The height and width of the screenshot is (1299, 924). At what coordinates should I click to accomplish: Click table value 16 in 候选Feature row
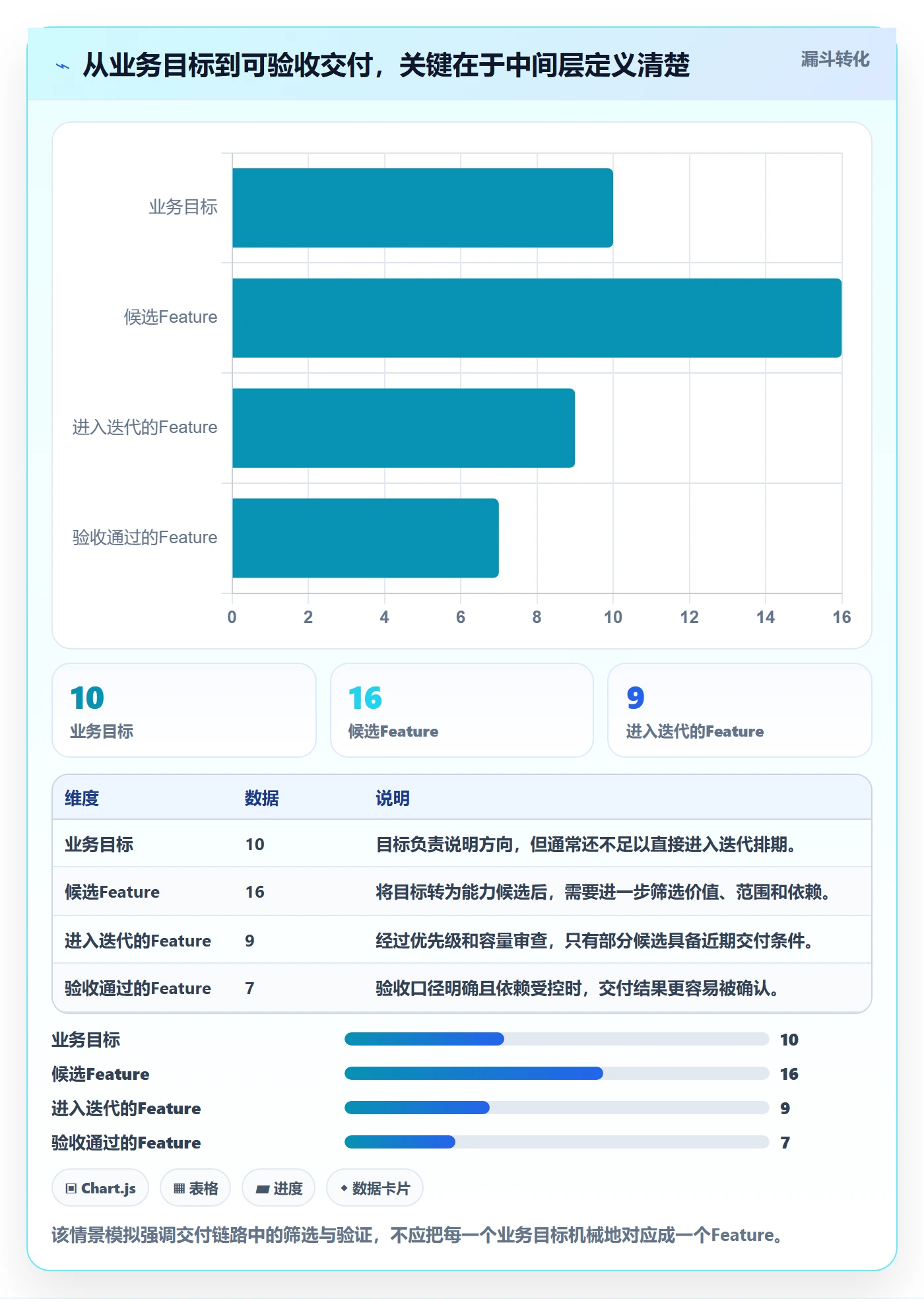click(x=255, y=892)
